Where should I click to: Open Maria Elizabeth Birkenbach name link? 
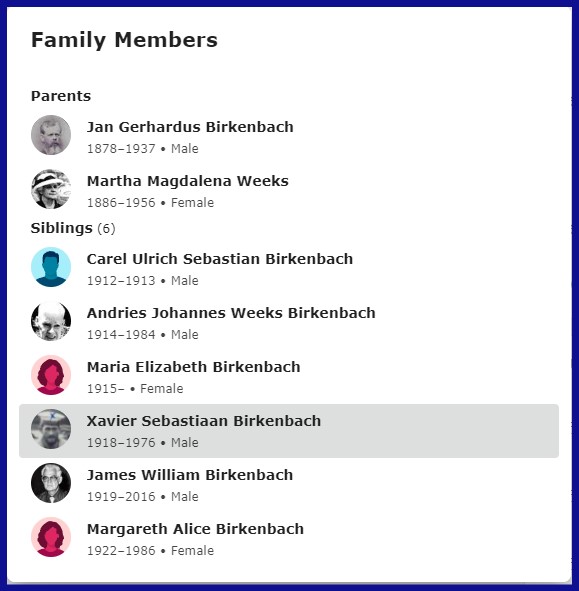193,367
